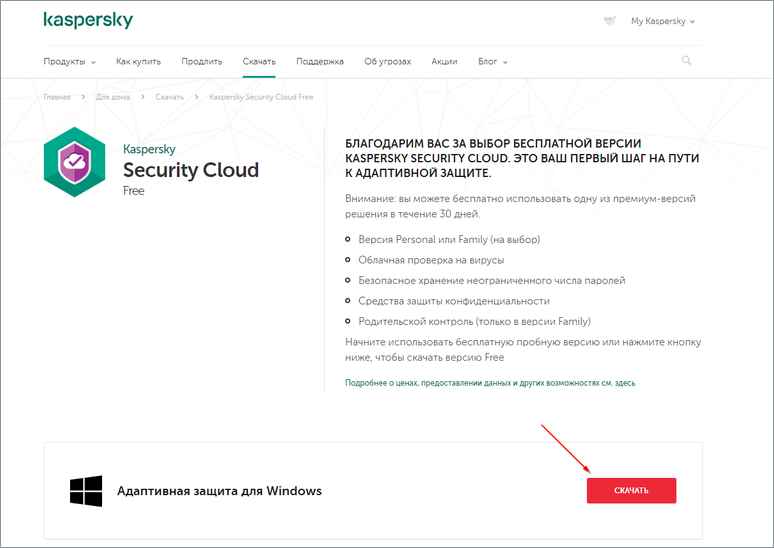Expand the Продукты menu

(x=69, y=62)
